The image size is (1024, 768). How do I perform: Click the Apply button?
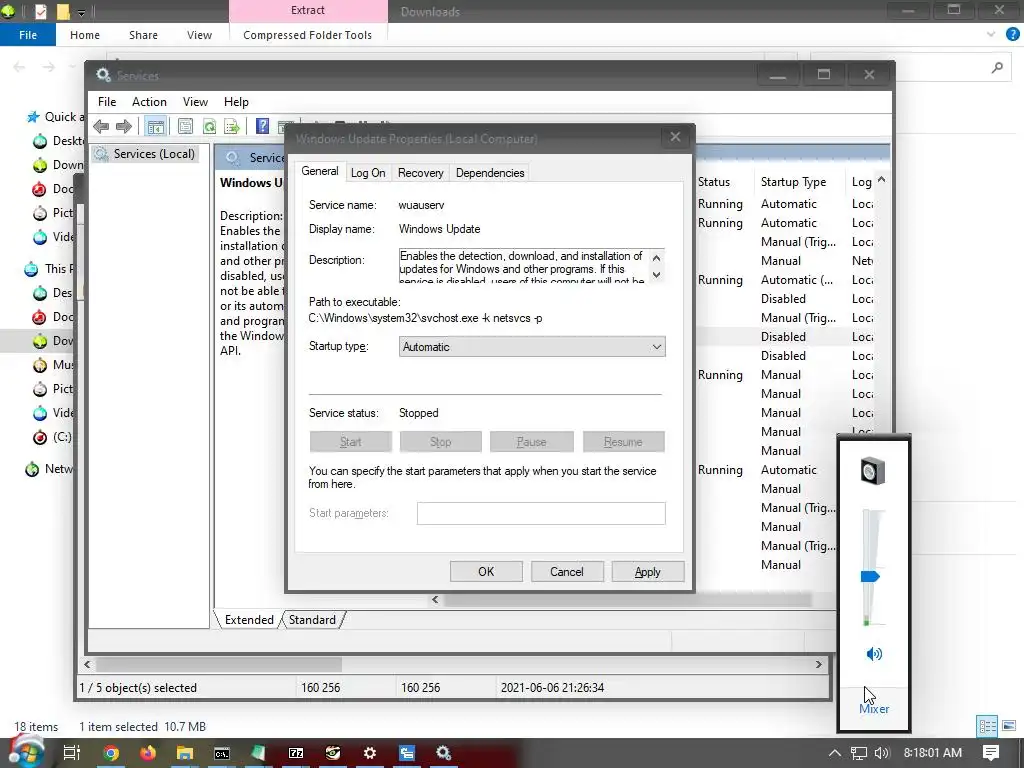[647, 571]
